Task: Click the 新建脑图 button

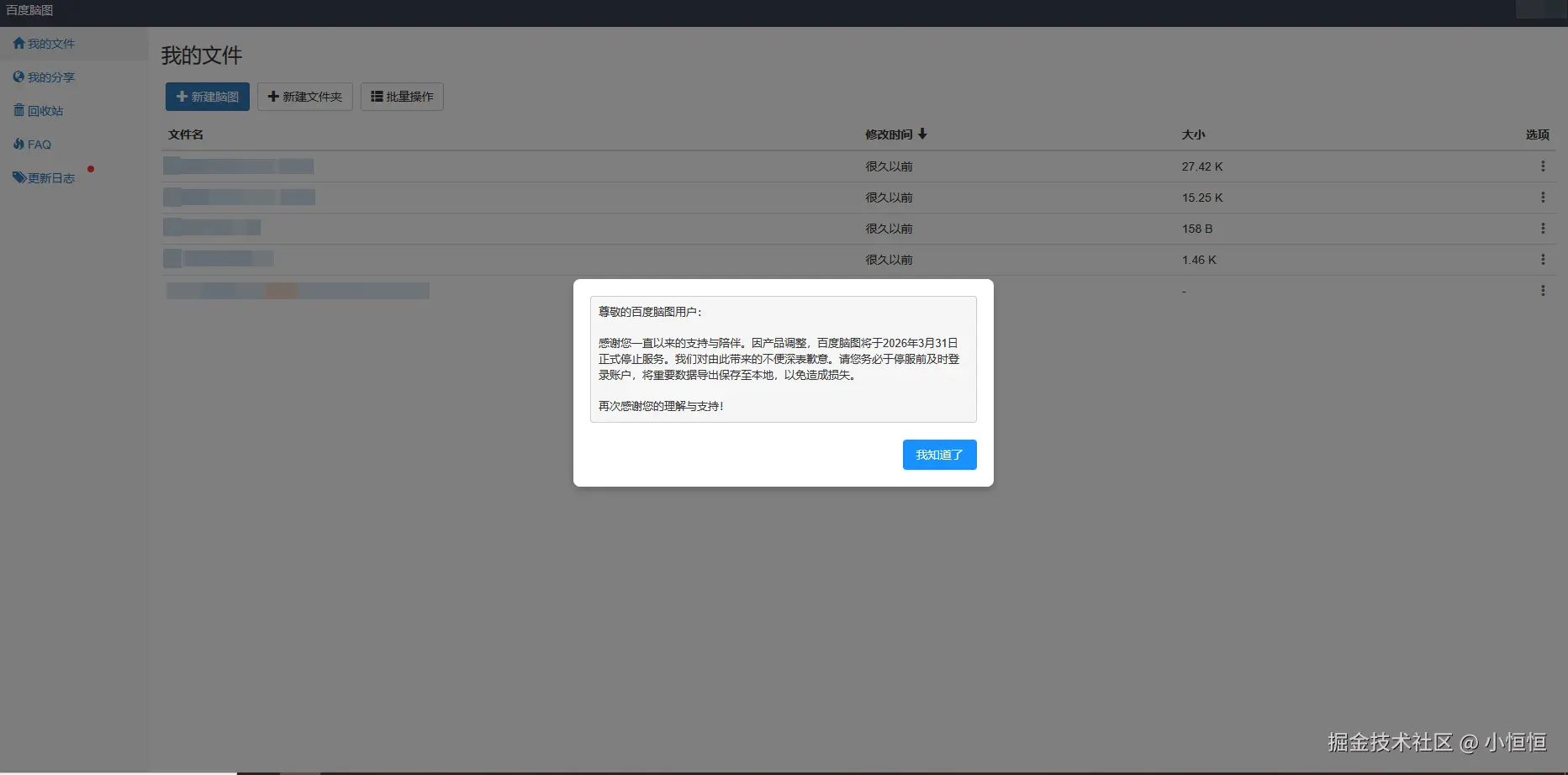Action: tap(208, 96)
